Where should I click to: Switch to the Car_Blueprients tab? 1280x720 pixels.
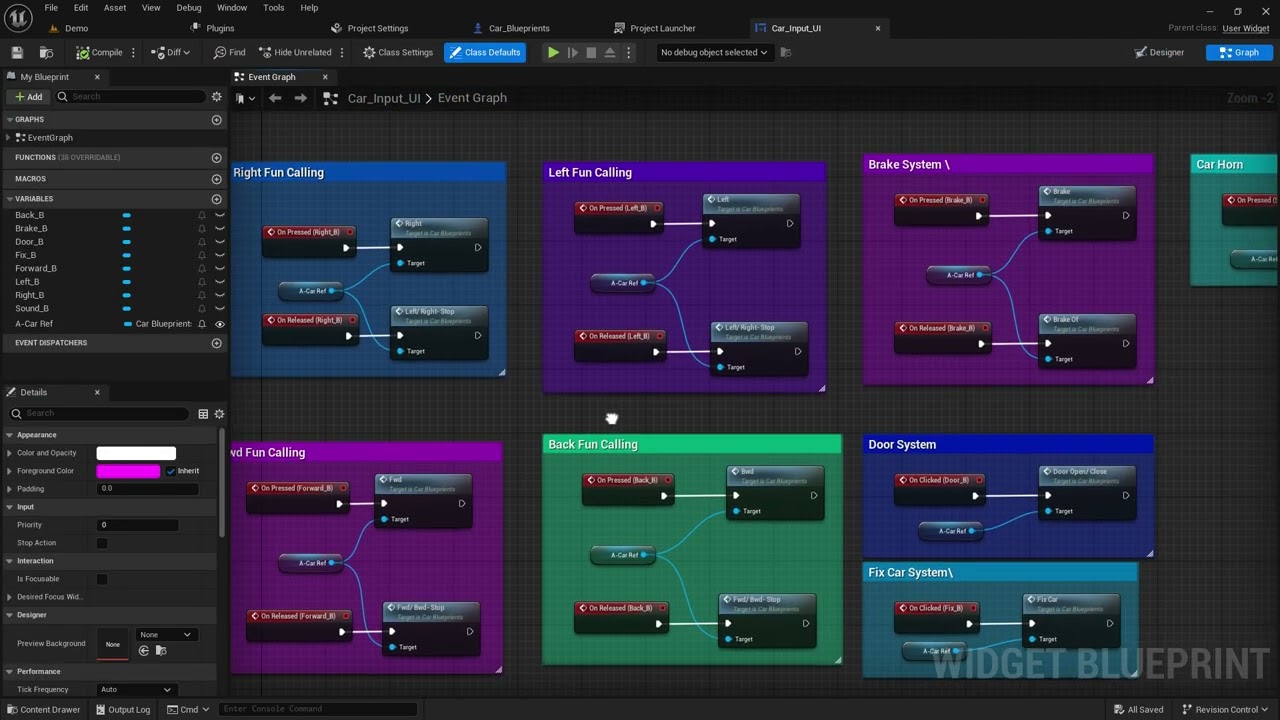pyautogui.click(x=518, y=28)
